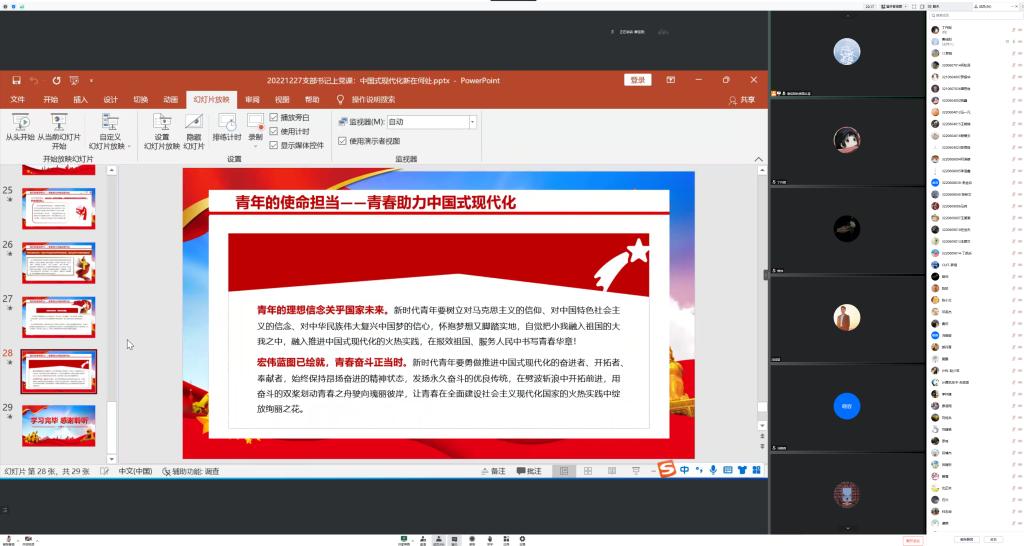Start slideshow from current slide icon

tap(59, 122)
